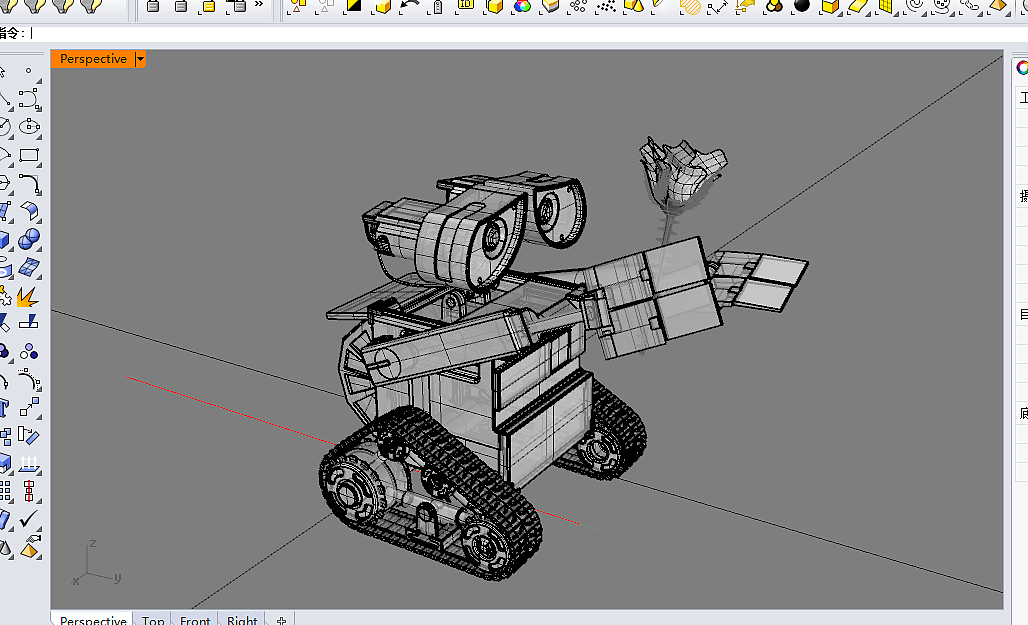Expand the toolbar overflow double-arrow

(x=259, y=4)
